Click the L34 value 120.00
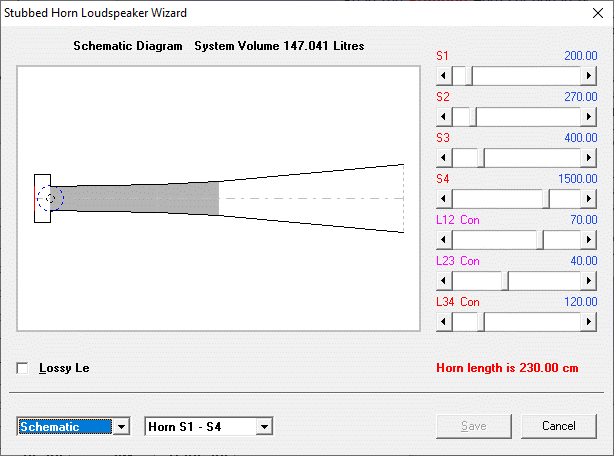This screenshot has width=614, height=456. click(x=581, y=302)
